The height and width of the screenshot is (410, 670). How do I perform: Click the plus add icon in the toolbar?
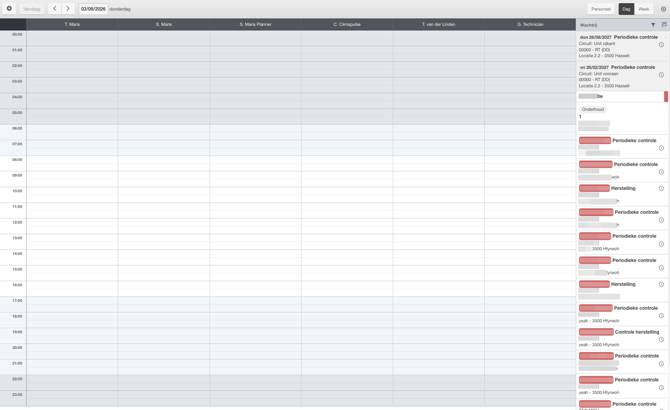[9, 9]
